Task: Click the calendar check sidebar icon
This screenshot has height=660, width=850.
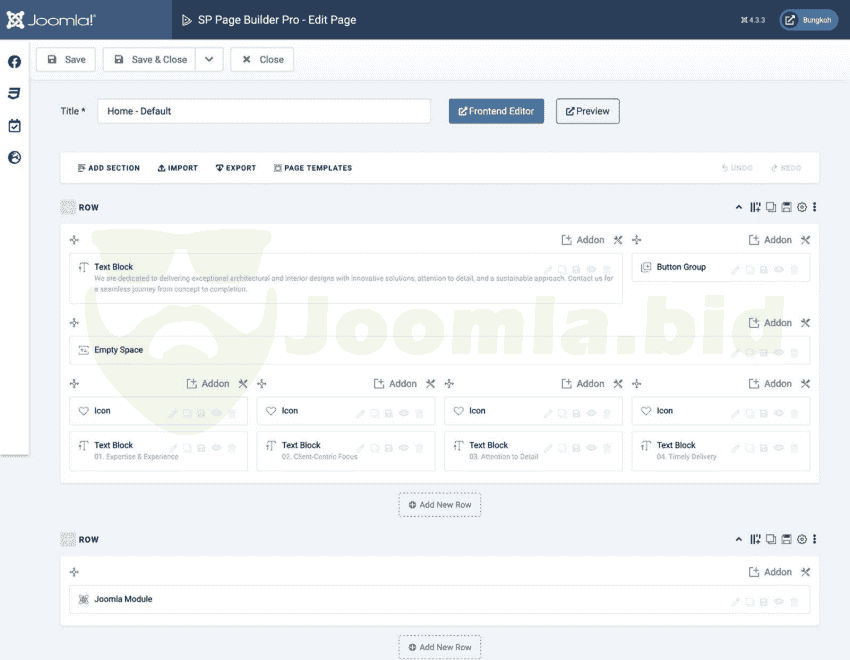Action: (x=14, y=126)
